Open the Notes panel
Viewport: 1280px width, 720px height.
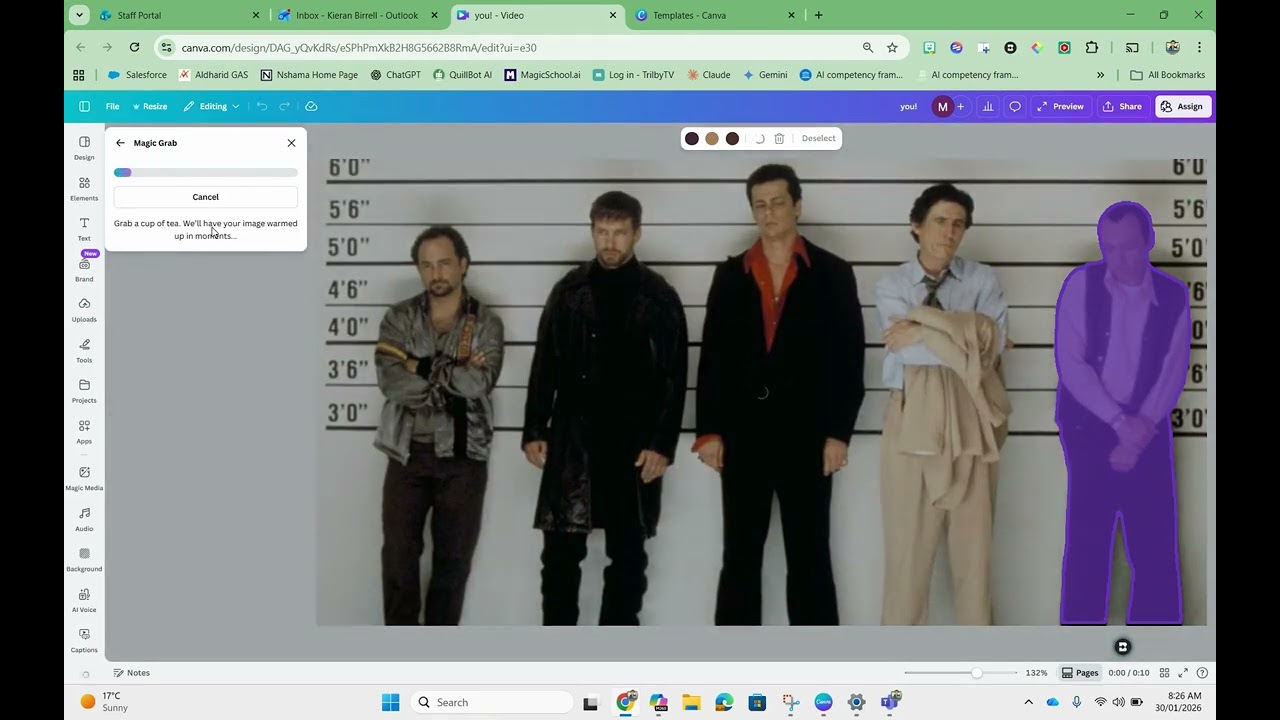131,673
